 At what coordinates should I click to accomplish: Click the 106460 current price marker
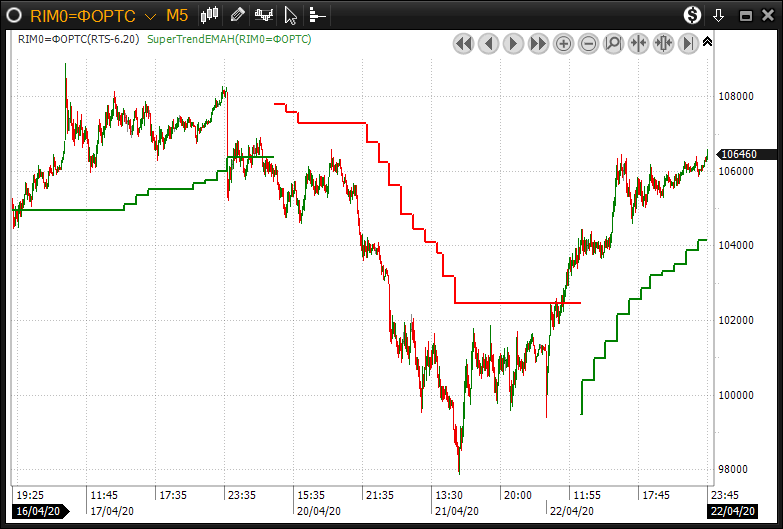[739, 154]
